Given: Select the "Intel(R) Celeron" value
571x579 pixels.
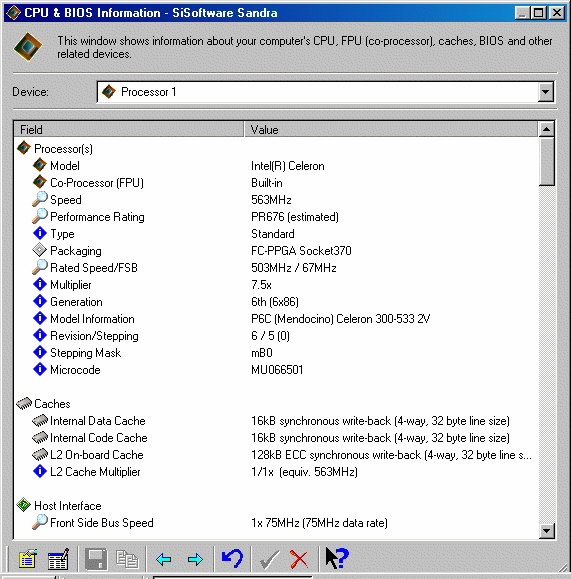Looking at the screenshot, I should pos(288,166).
